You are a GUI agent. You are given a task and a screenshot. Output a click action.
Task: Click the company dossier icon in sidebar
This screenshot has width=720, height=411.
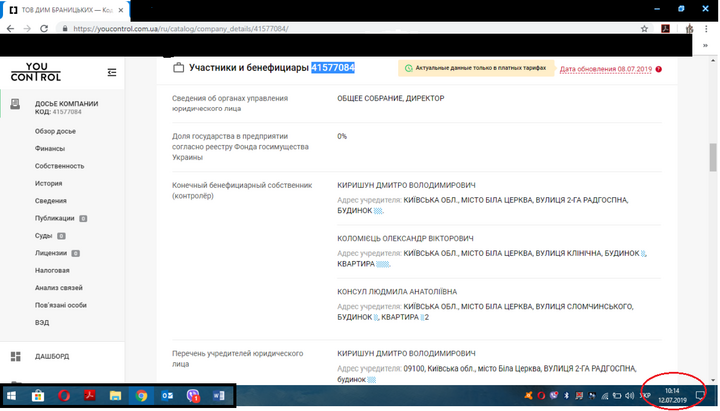pos(16,105)
